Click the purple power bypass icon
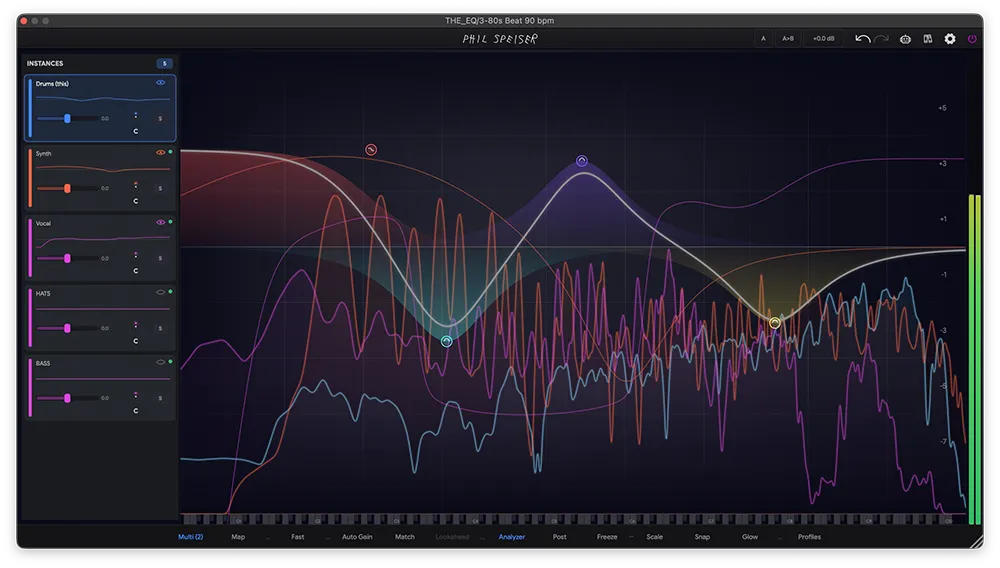 coord(972,39)
